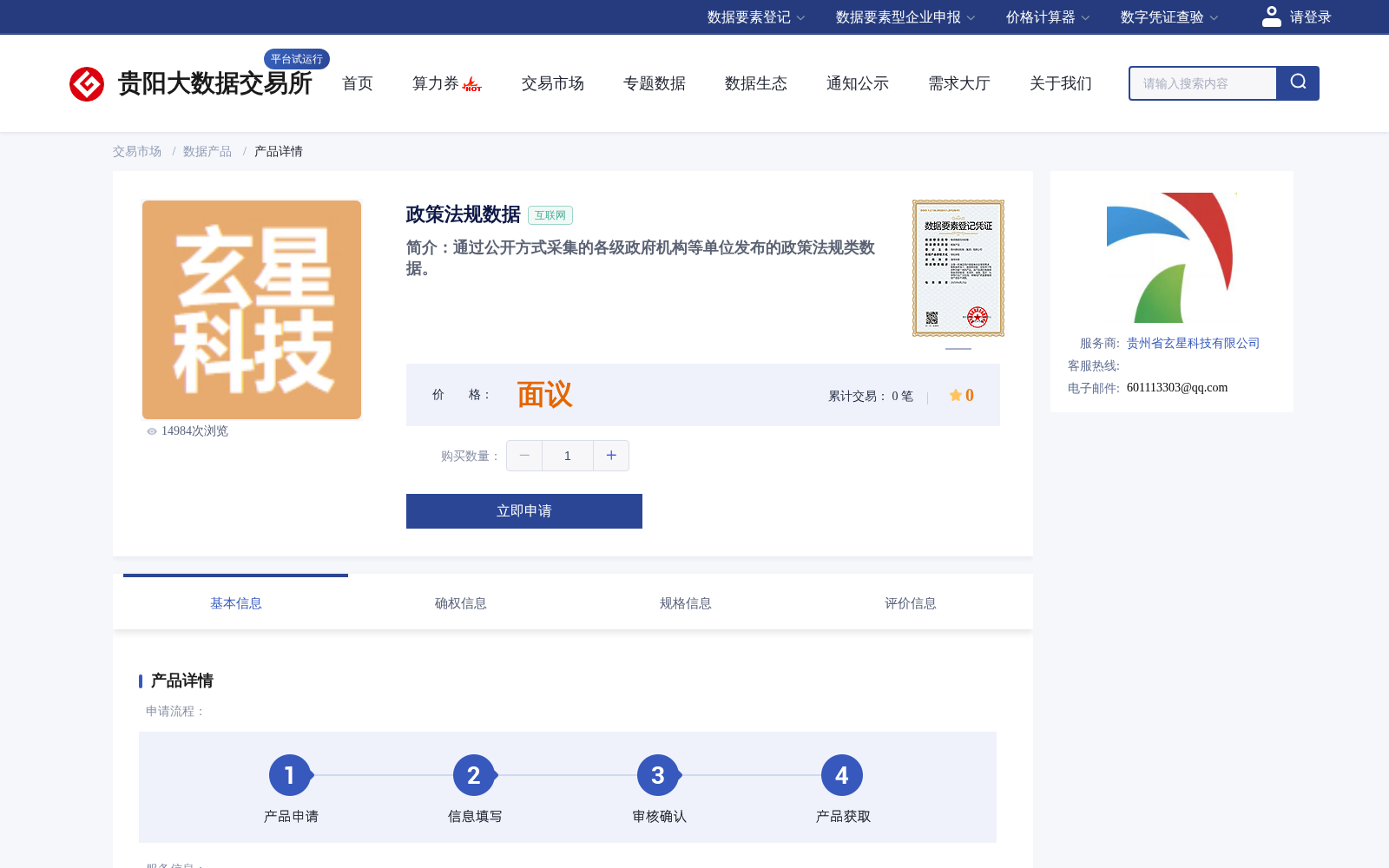Open the 数字凭证查验 dropdown
Image resolution: width=1389 pixels, height=868 pixels.
pos(1169,17)
